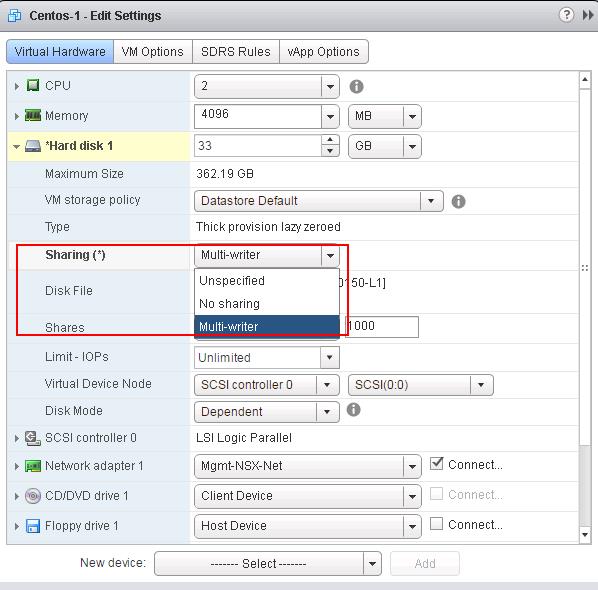Click the CPU info icon

(356, 87)
